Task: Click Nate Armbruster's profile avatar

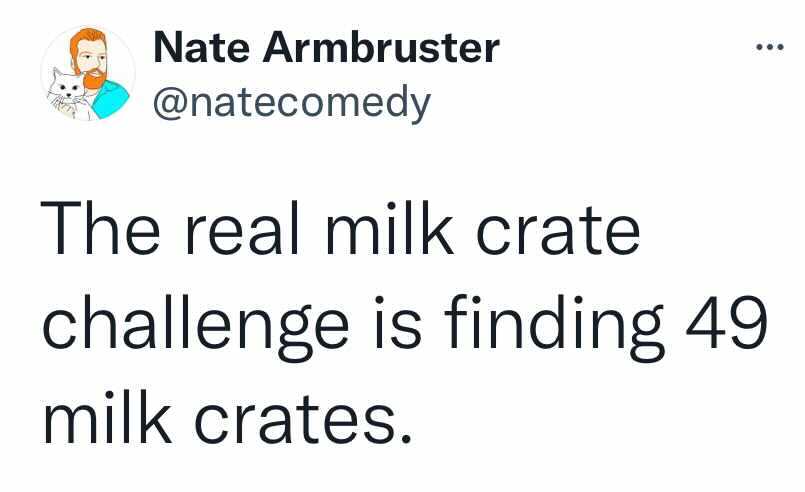Action: pyautogui.click(x=88, y=73)
